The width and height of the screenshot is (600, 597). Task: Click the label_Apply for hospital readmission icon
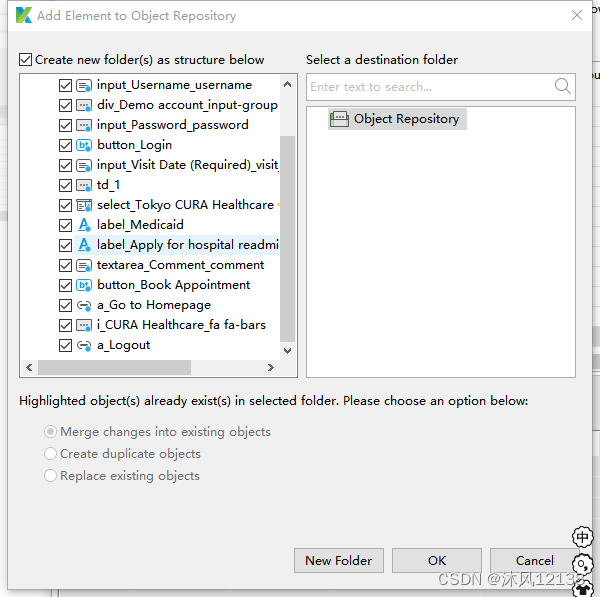[84, 245]
